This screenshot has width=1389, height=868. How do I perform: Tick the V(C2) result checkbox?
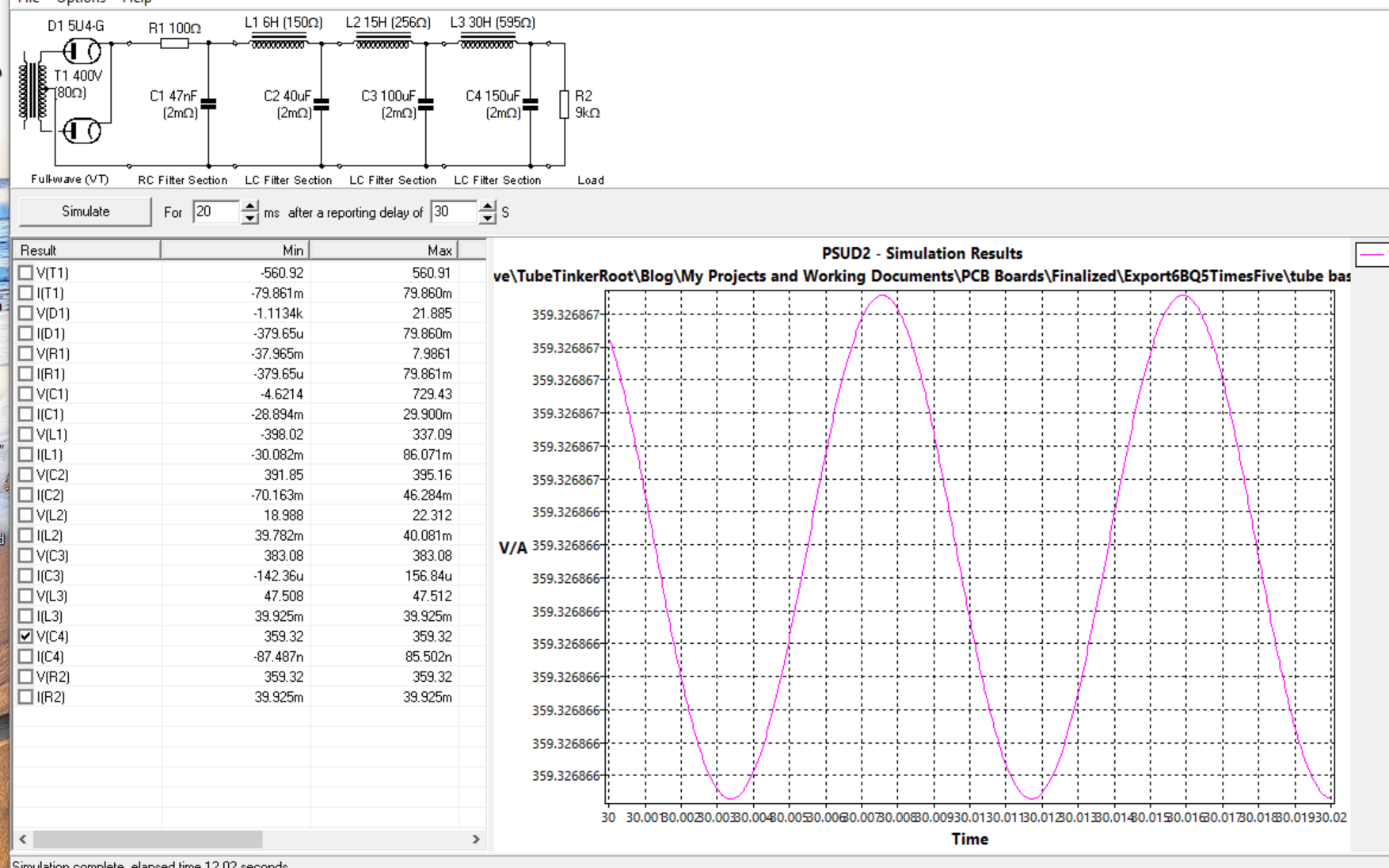pyautogui.click(x=25, y=474)
